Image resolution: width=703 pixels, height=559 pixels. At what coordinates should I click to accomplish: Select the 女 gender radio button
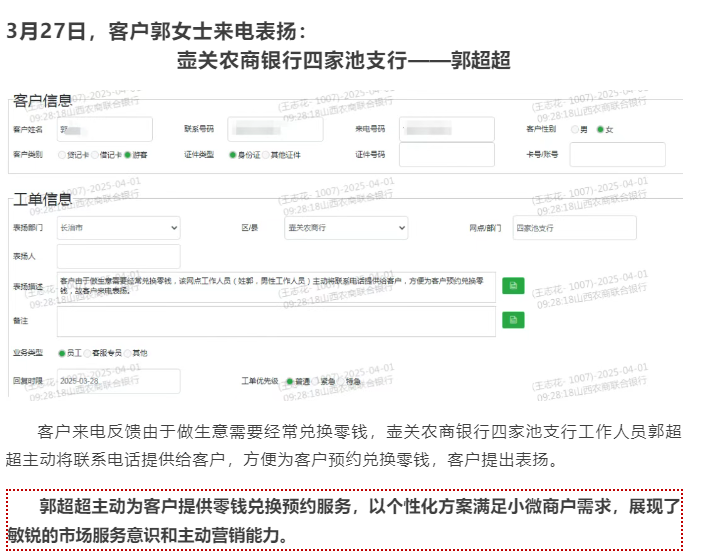click(x=600, y=130)
